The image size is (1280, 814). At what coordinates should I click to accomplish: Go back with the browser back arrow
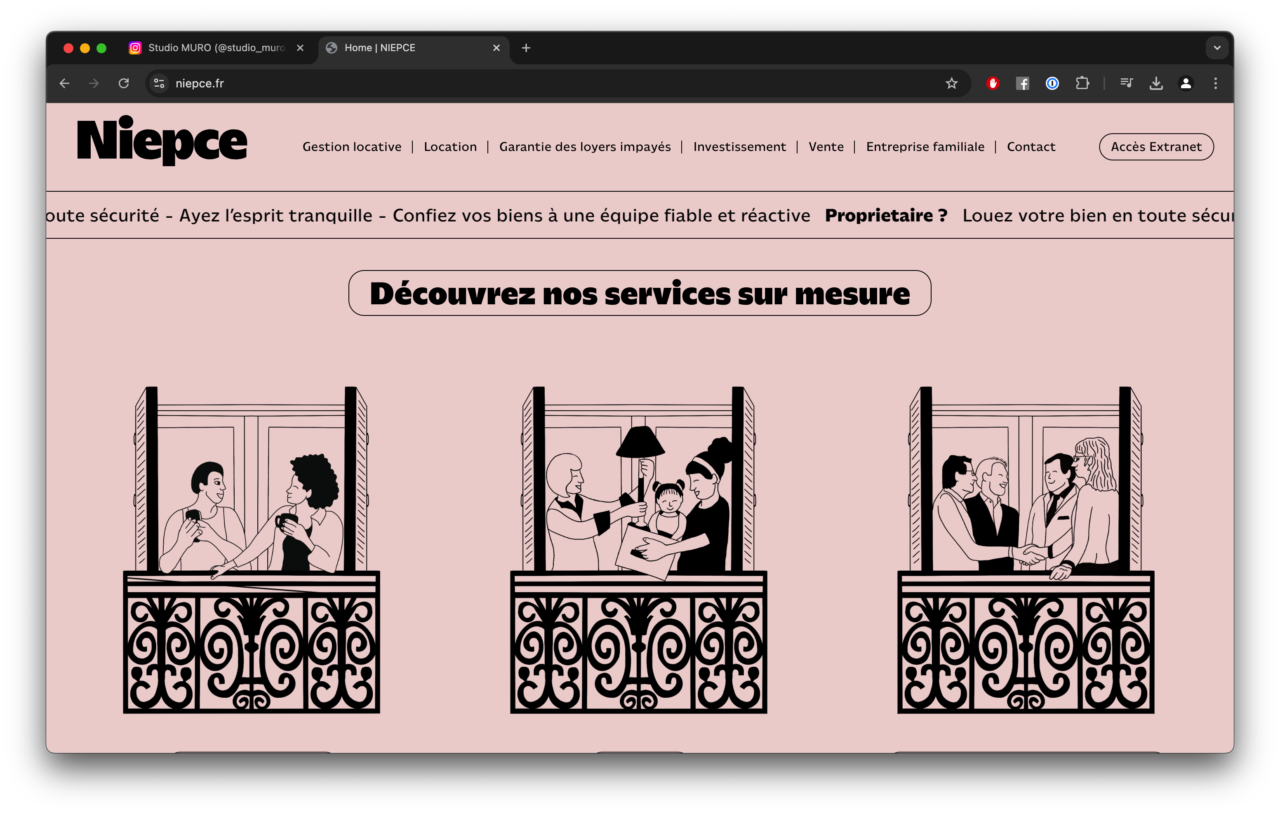pos(64,84)
